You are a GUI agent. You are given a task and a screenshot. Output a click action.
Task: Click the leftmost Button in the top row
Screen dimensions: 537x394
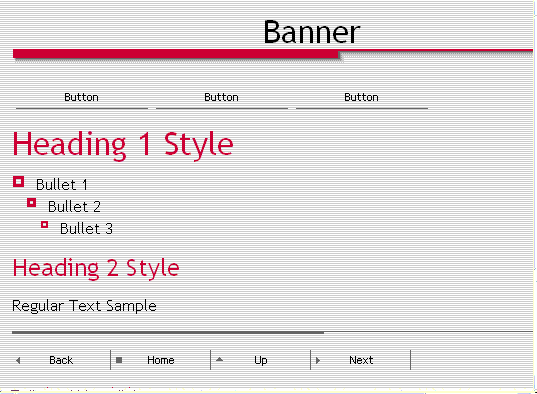[82, 97]
